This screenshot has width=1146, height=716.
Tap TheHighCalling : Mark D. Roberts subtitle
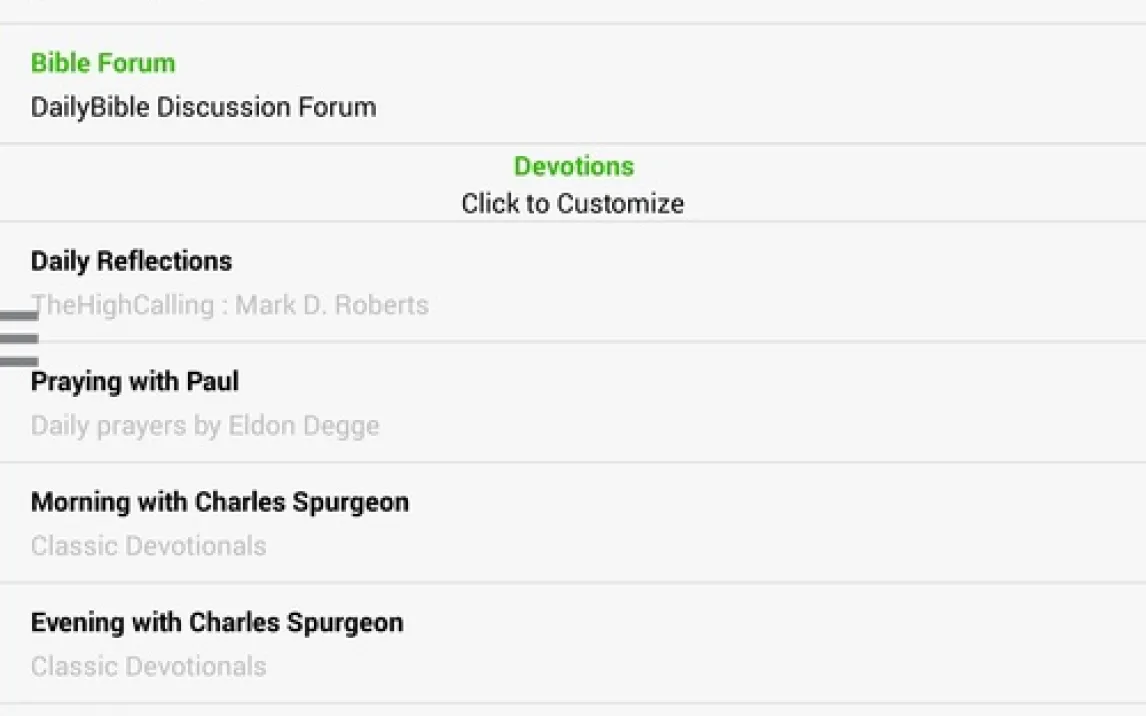click(230, 305)
